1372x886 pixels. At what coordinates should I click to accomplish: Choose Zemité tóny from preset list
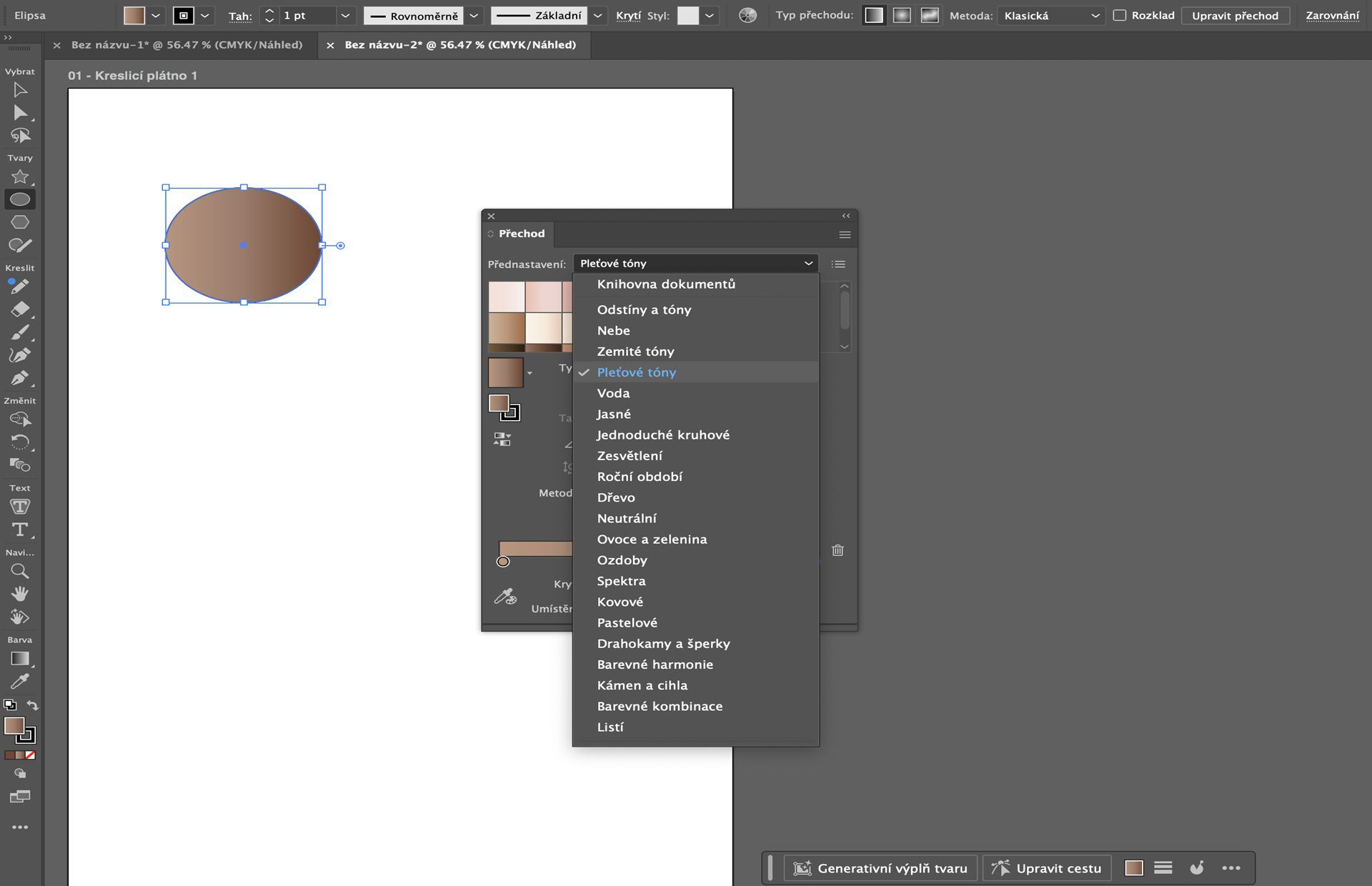point(635,351)
